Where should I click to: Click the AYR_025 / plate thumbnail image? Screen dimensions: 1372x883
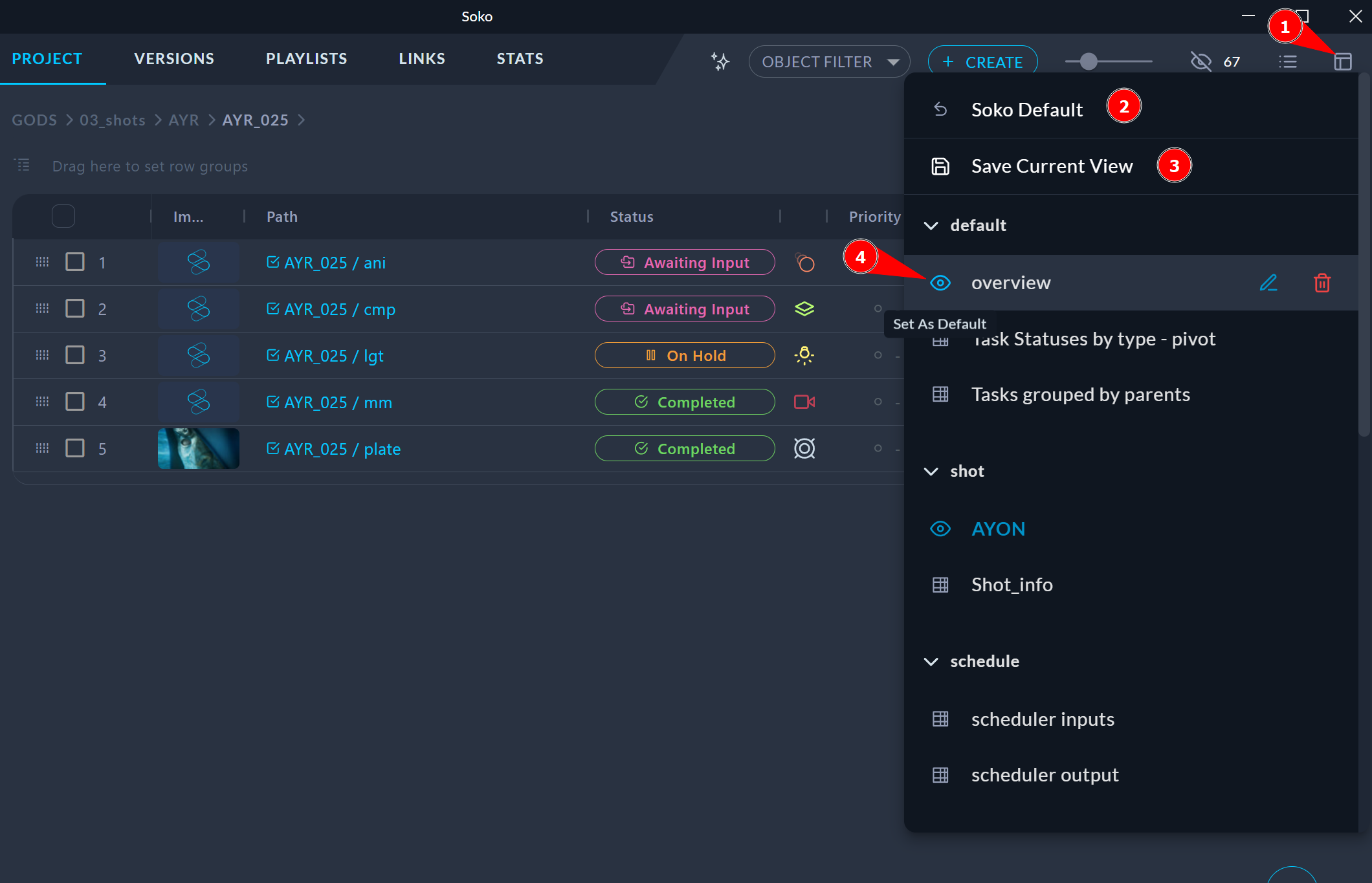coord(199,448)
